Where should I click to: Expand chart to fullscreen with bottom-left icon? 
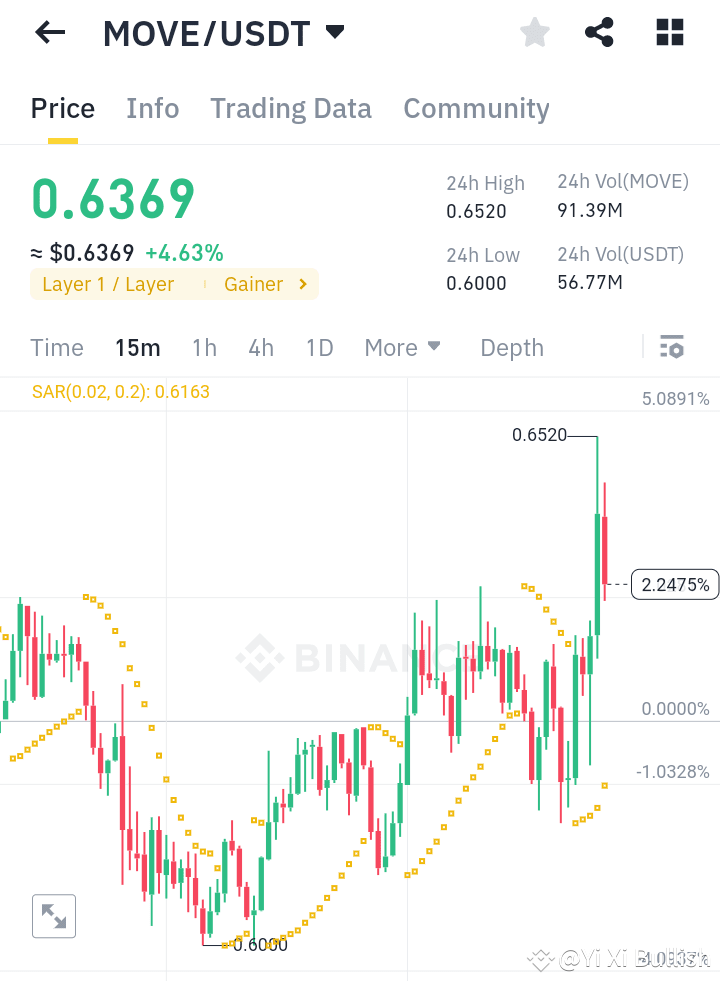tap(53, 915)
